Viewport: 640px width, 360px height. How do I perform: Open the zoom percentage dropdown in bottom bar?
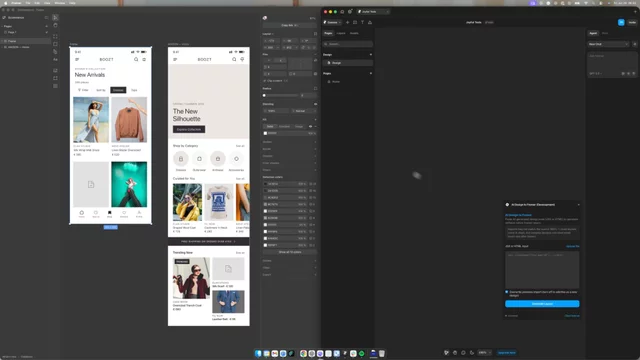tap(484, 353)
